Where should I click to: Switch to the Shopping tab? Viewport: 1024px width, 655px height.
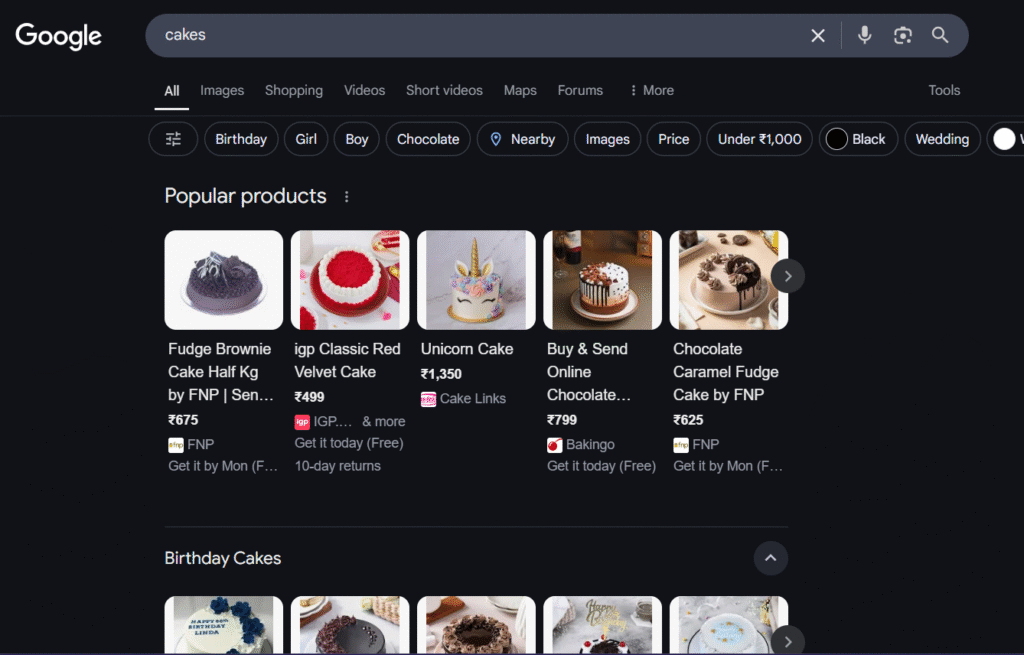click(293, 90)
